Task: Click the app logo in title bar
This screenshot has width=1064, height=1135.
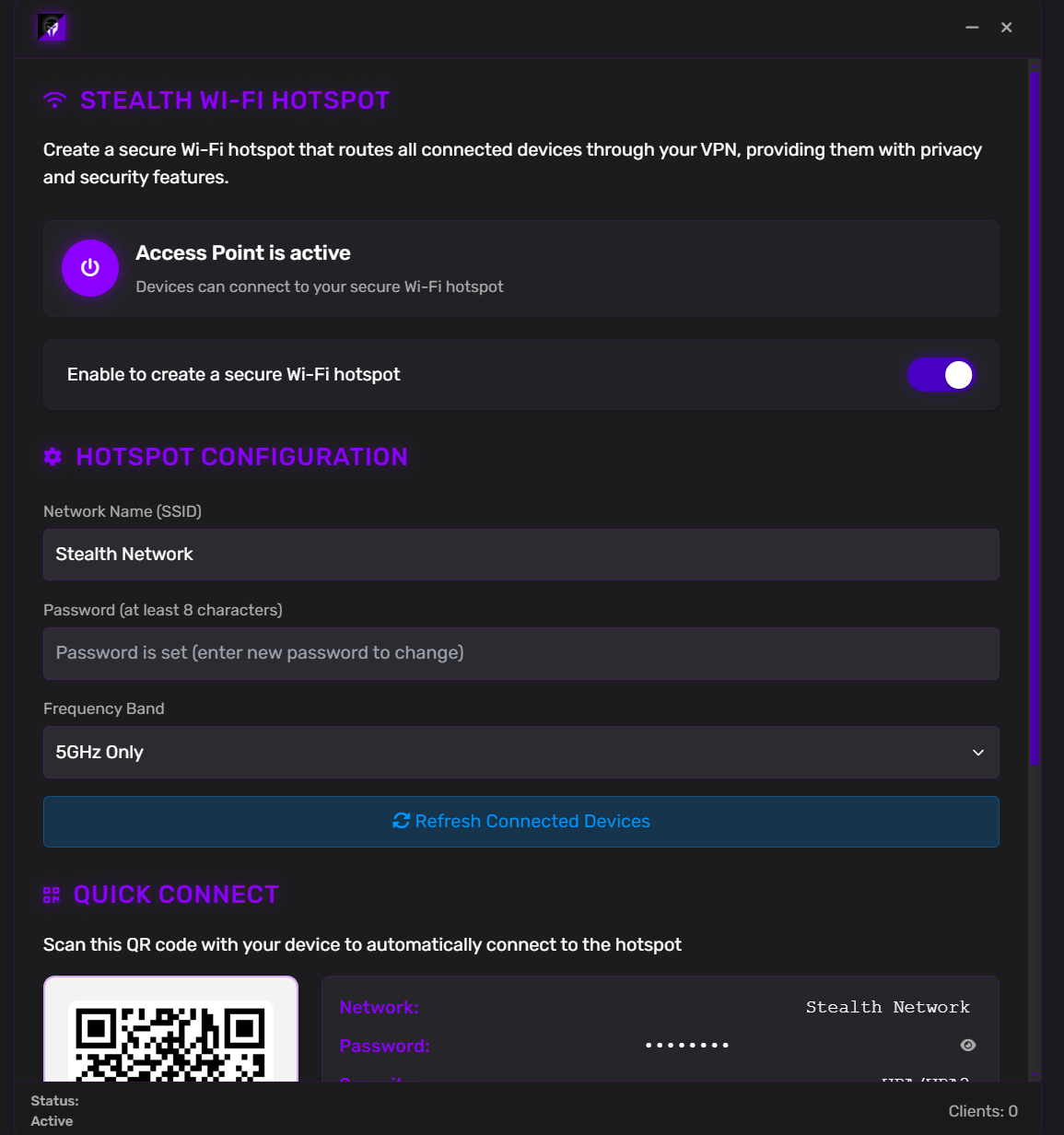Action: 52,28
